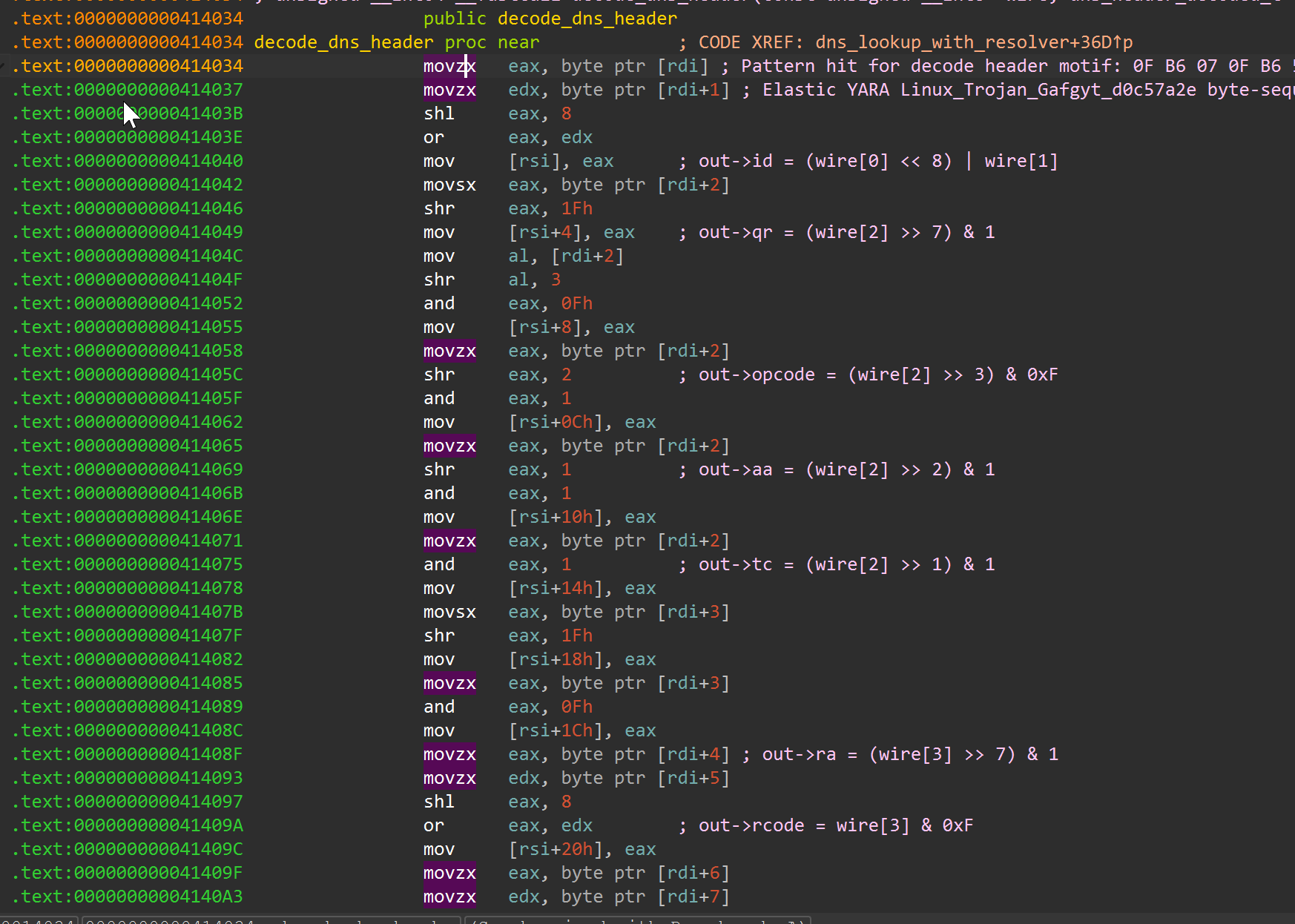Screen dimensions: 1295x924
Task: Click the rsi+20h operand at address 41409C
Action: (556, 849)
